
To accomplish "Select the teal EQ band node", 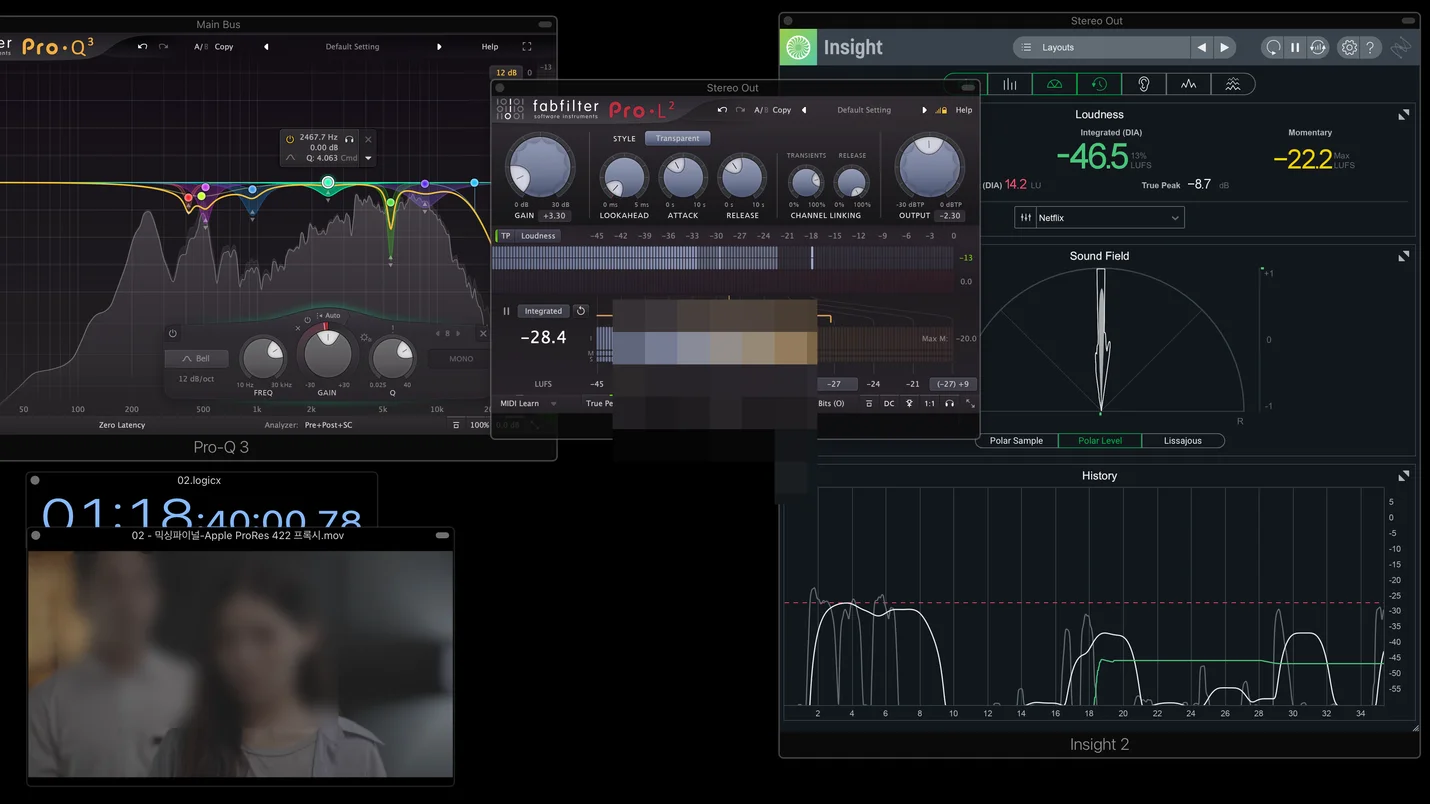I will tap(328, 182).
